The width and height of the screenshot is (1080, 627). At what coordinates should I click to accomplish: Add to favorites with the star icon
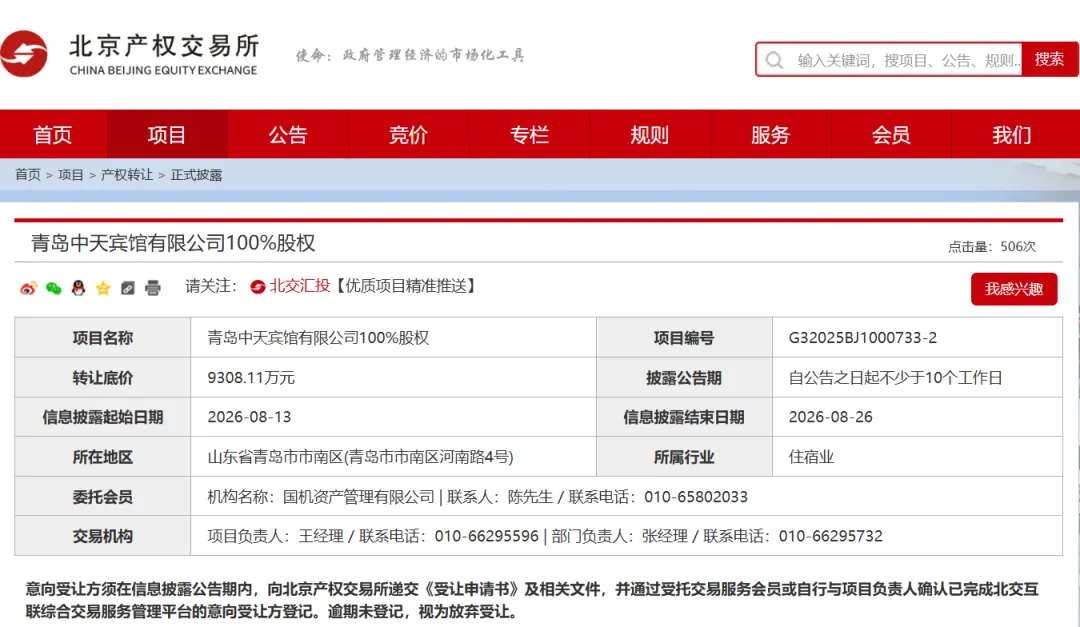pos(103,288)
